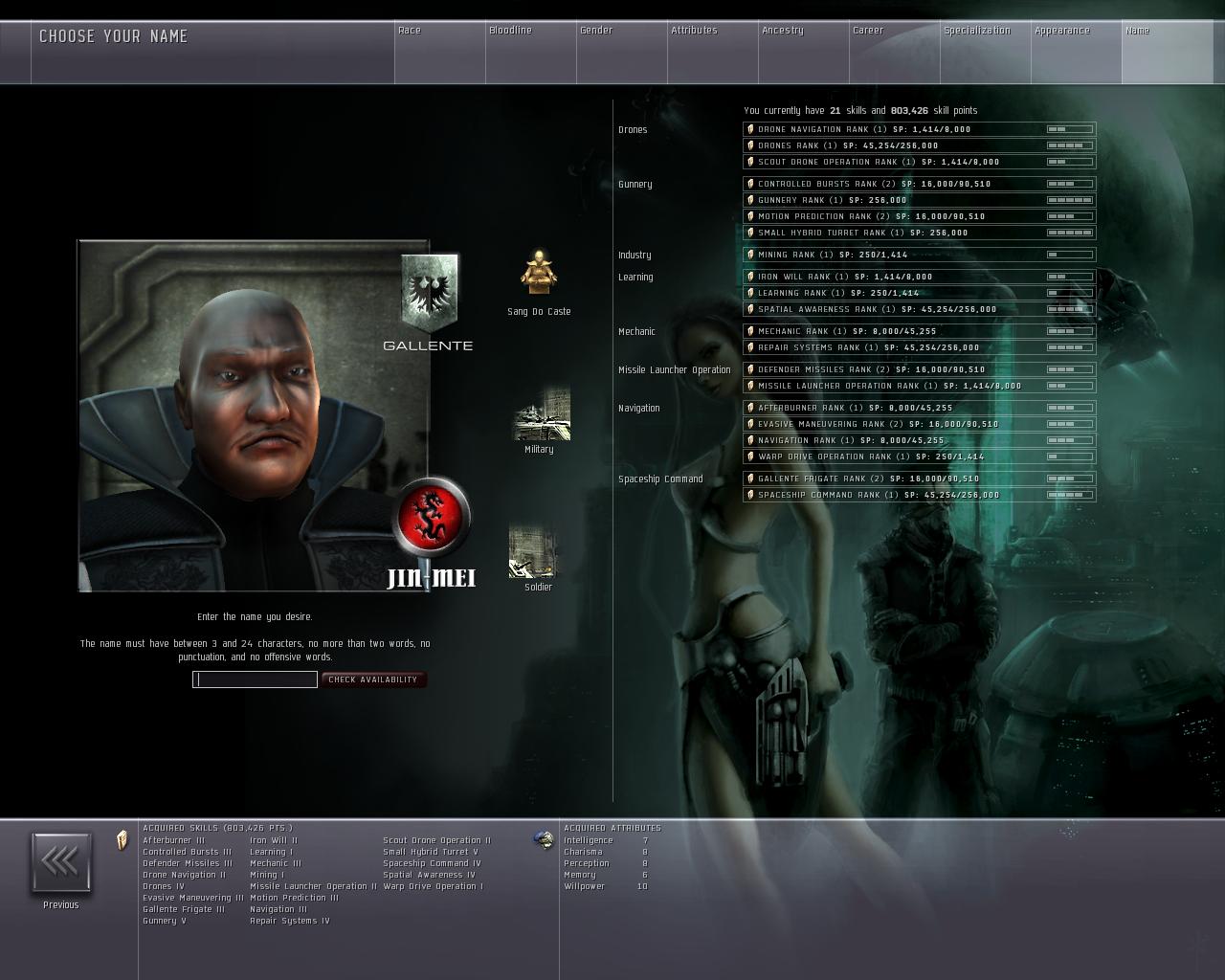This screenshot has width=1225, height=980.
Task: Click 'Drones IV' in acquired skills
Action: [x=164, y=886]
